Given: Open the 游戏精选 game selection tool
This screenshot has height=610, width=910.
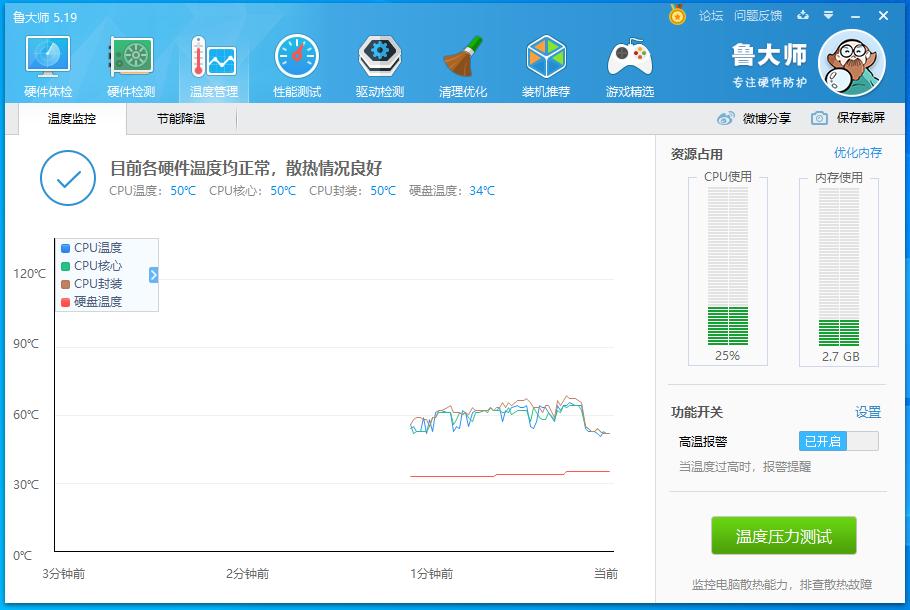Looking at the screenshot, I should 628,63.
